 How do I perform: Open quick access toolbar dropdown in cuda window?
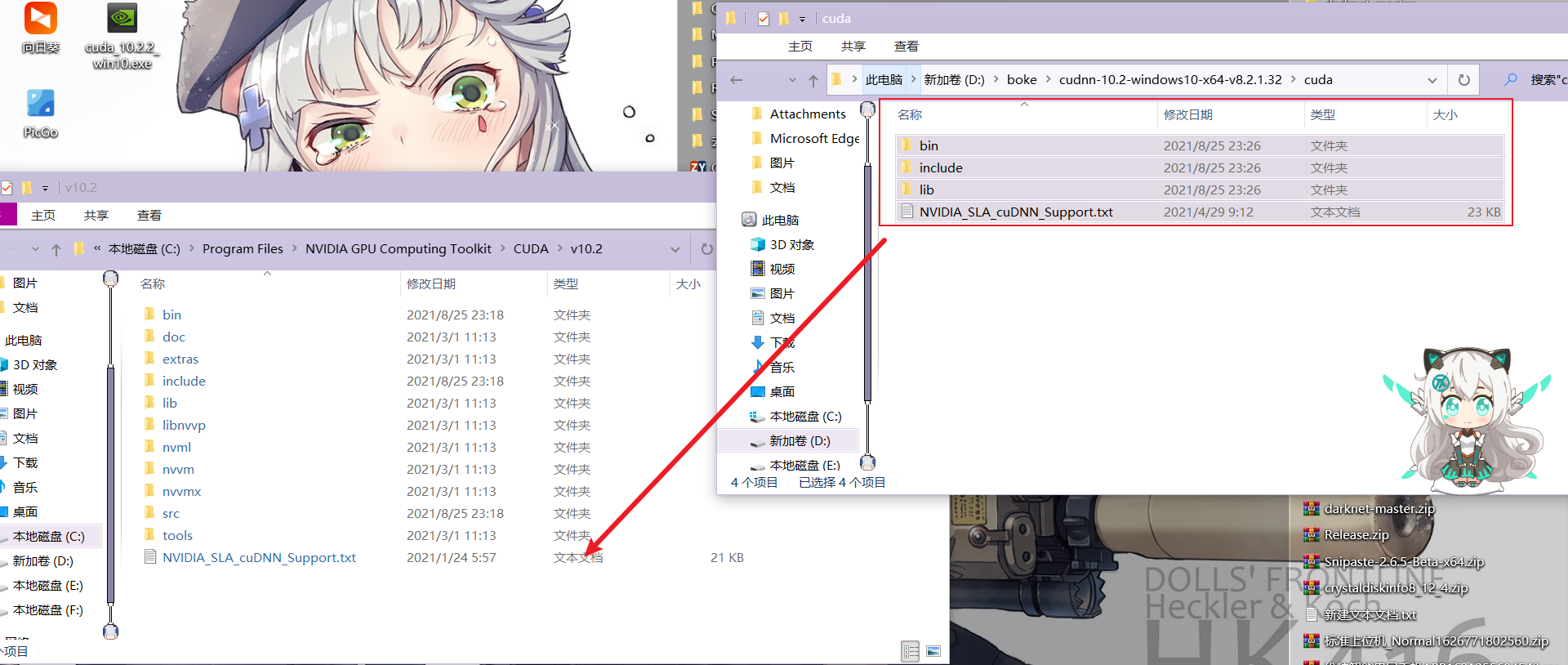(802, 19)
